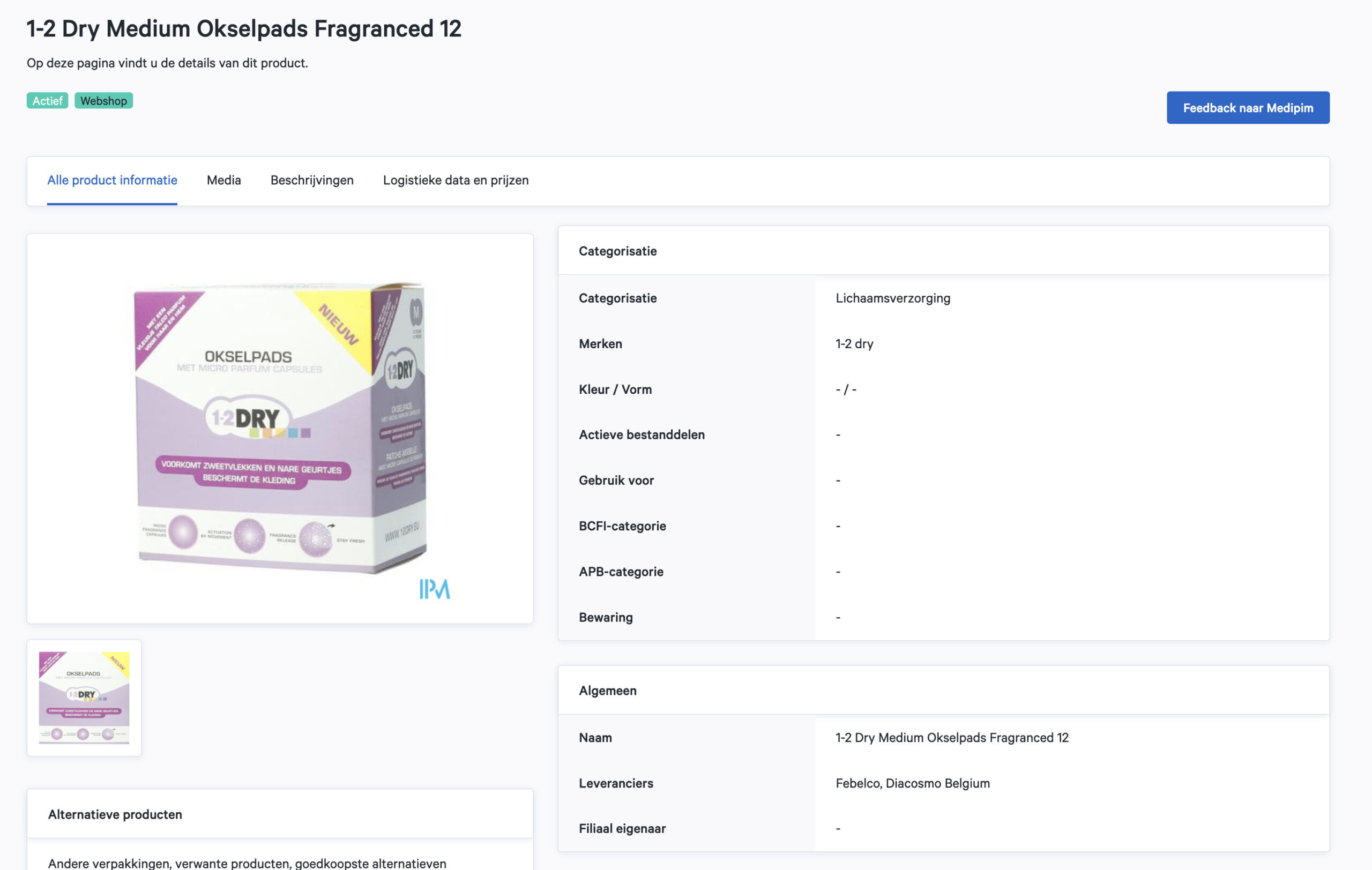1372x870 pixels.
Task: Open the large Okselpads product image
Action: [280, 428]
